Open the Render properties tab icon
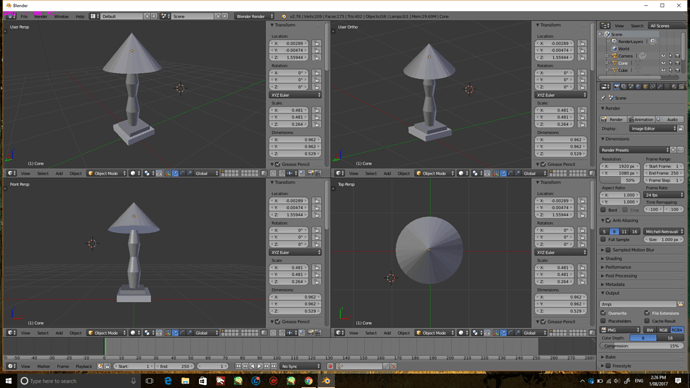 click(617, 87)
